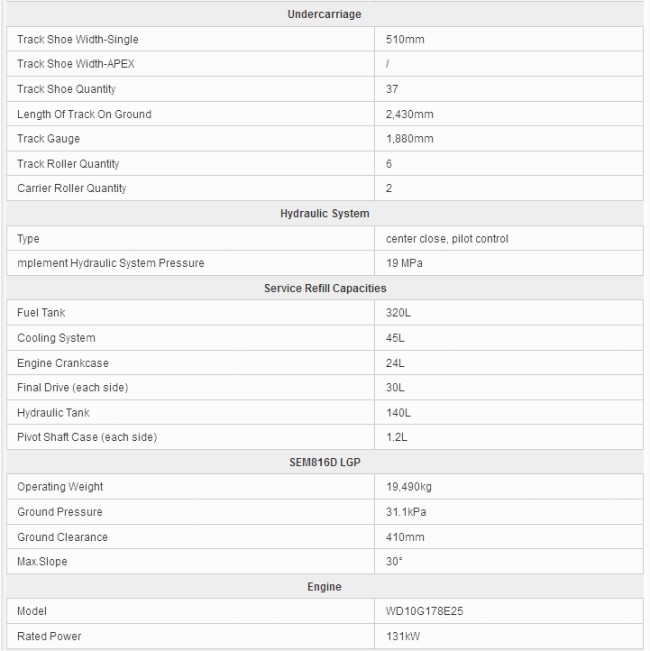Select the Hydraulic Tank row label
650x651 pixels.
(x=53, y=412)
